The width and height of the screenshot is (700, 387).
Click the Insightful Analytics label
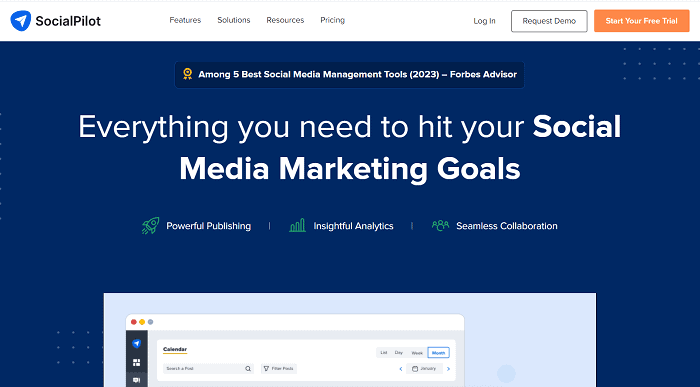coord(353,226)
